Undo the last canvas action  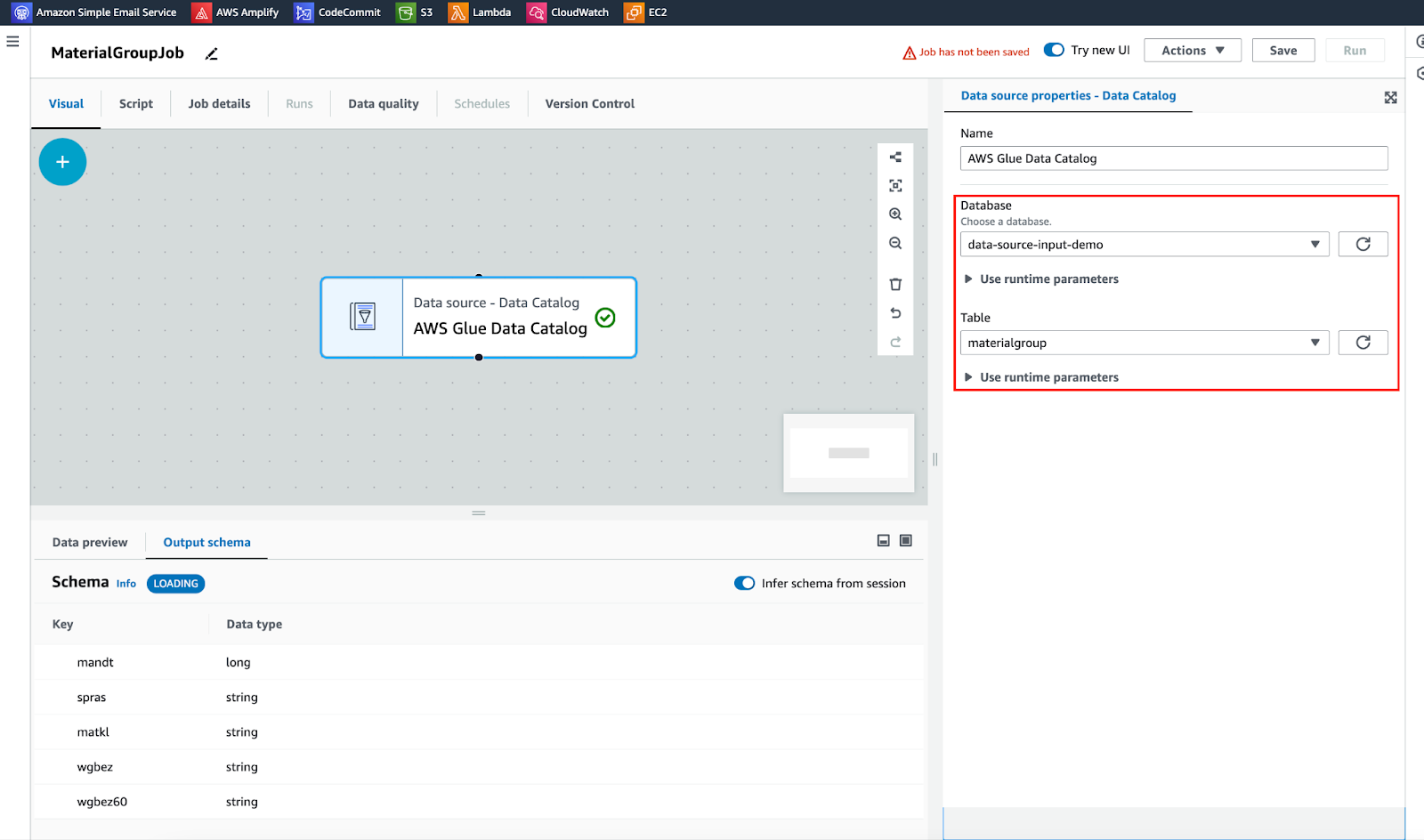(895, 313)
